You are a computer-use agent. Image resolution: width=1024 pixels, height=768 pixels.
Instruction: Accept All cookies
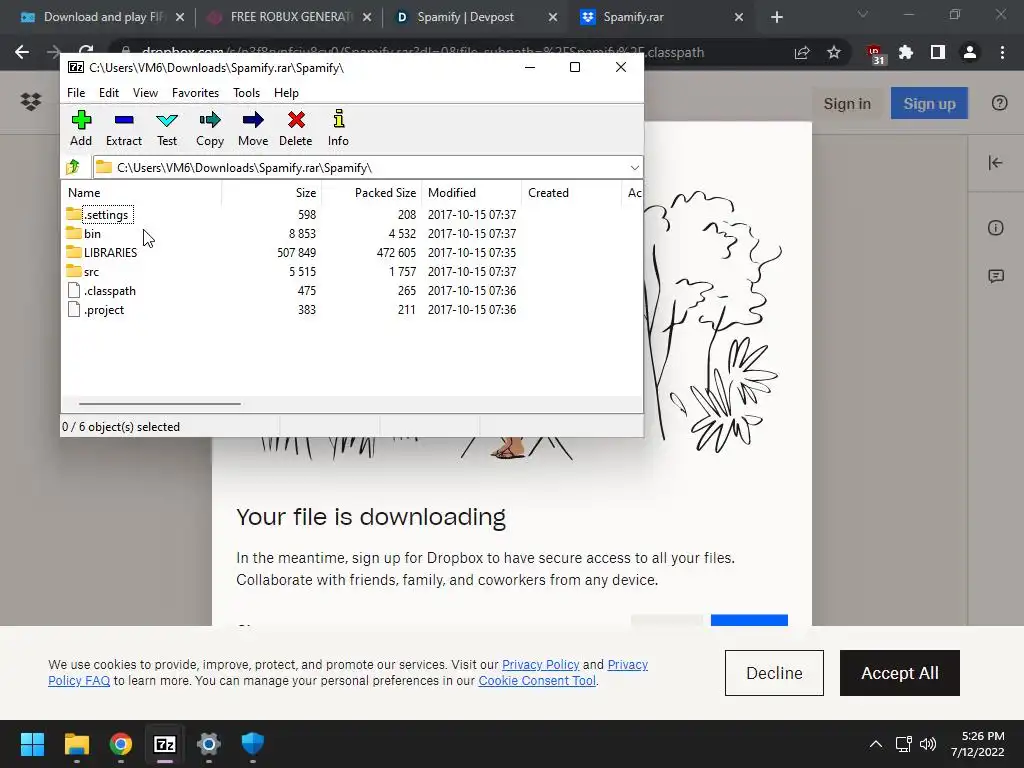(899, 673)
